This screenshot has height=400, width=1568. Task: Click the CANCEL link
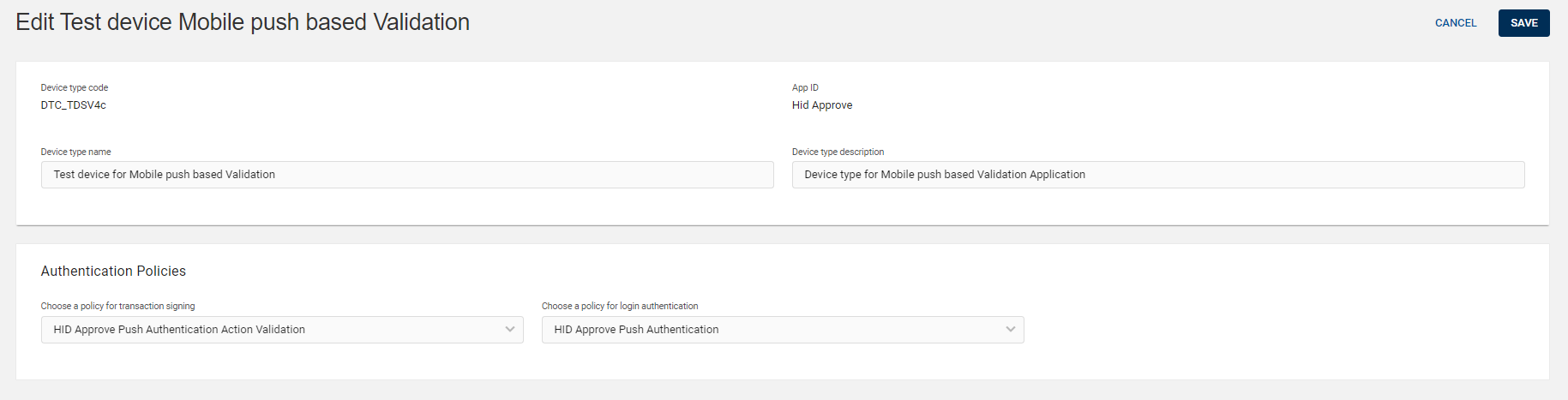point(1456,23)
